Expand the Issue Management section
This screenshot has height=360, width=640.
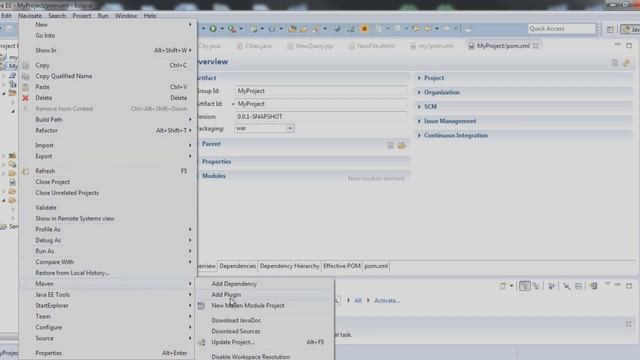[419, 121]
